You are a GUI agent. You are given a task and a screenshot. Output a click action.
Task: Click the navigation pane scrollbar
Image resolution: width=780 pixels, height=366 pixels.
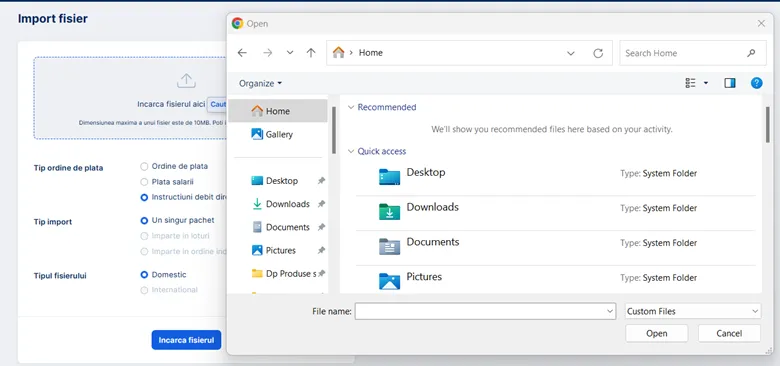[x=333, y=130]
